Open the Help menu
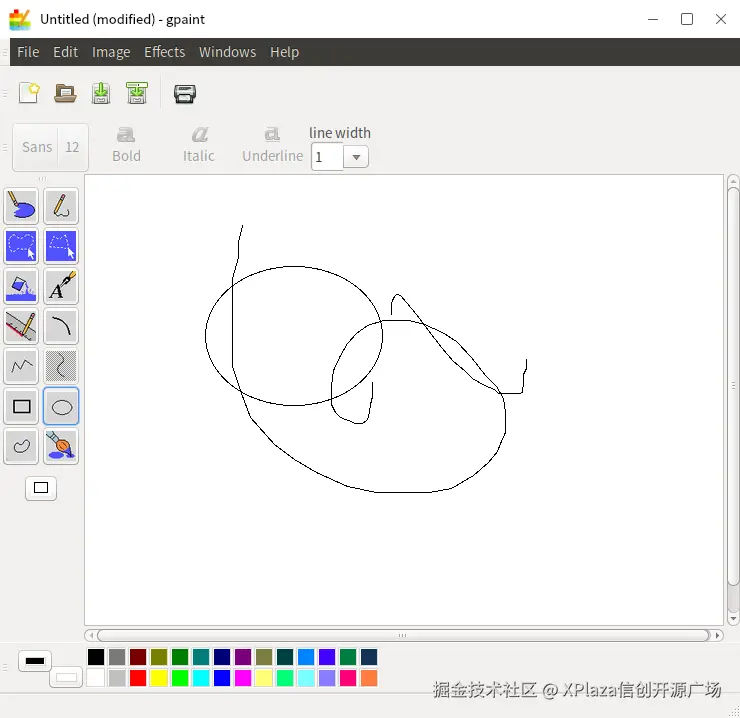 point(285,52)
